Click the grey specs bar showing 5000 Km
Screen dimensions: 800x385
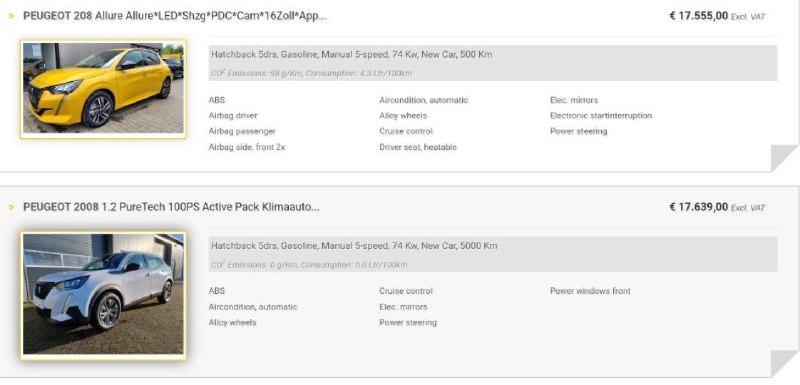[x=493, y=254]
